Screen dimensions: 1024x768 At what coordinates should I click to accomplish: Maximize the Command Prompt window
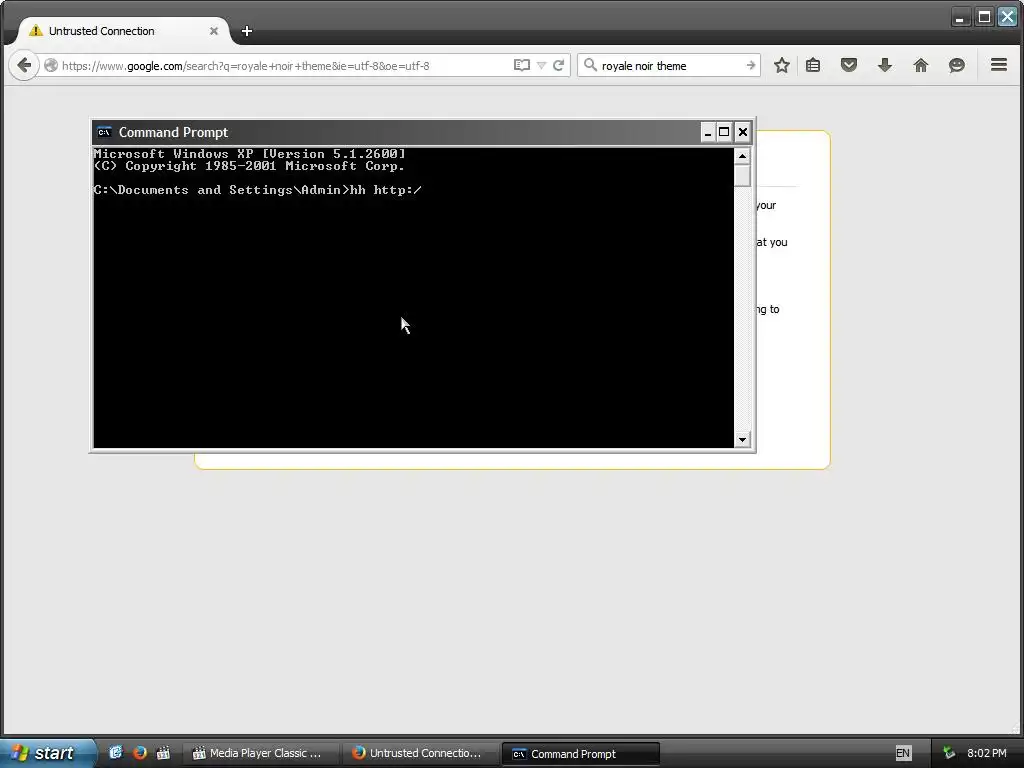724,133
